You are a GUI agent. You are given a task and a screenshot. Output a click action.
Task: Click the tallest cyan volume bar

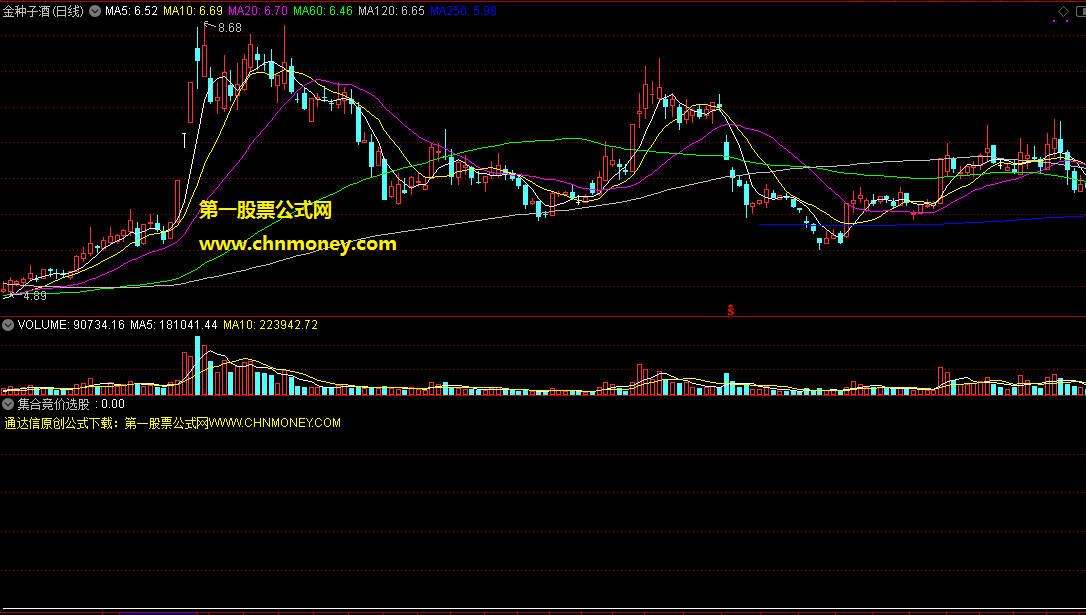tap(197, 366)
